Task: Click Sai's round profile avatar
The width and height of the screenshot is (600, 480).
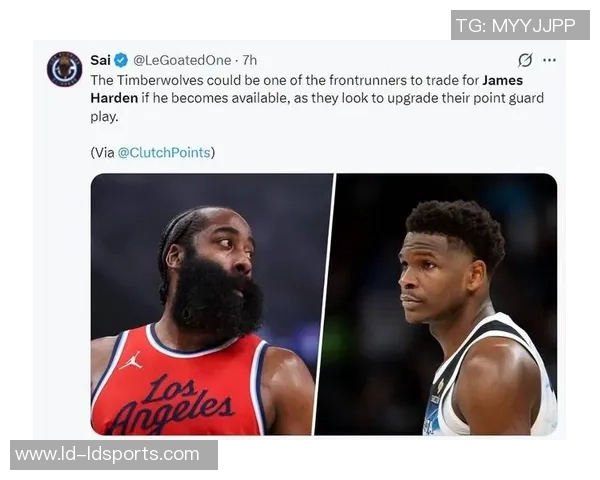Action: 64,69
